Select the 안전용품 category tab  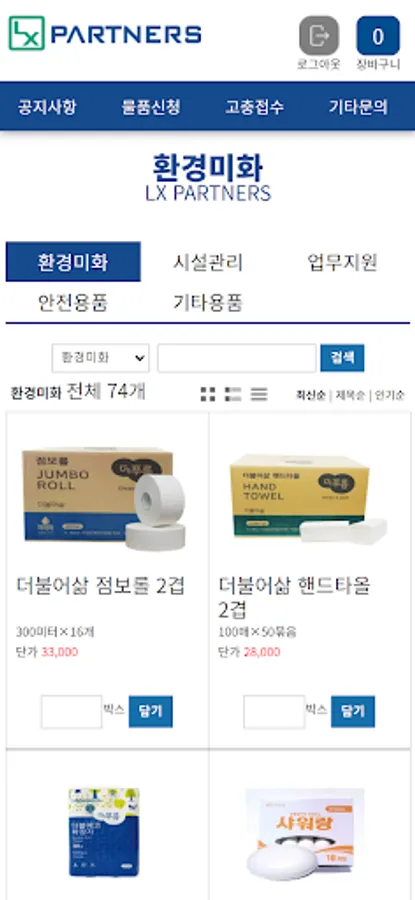(73, 302)
